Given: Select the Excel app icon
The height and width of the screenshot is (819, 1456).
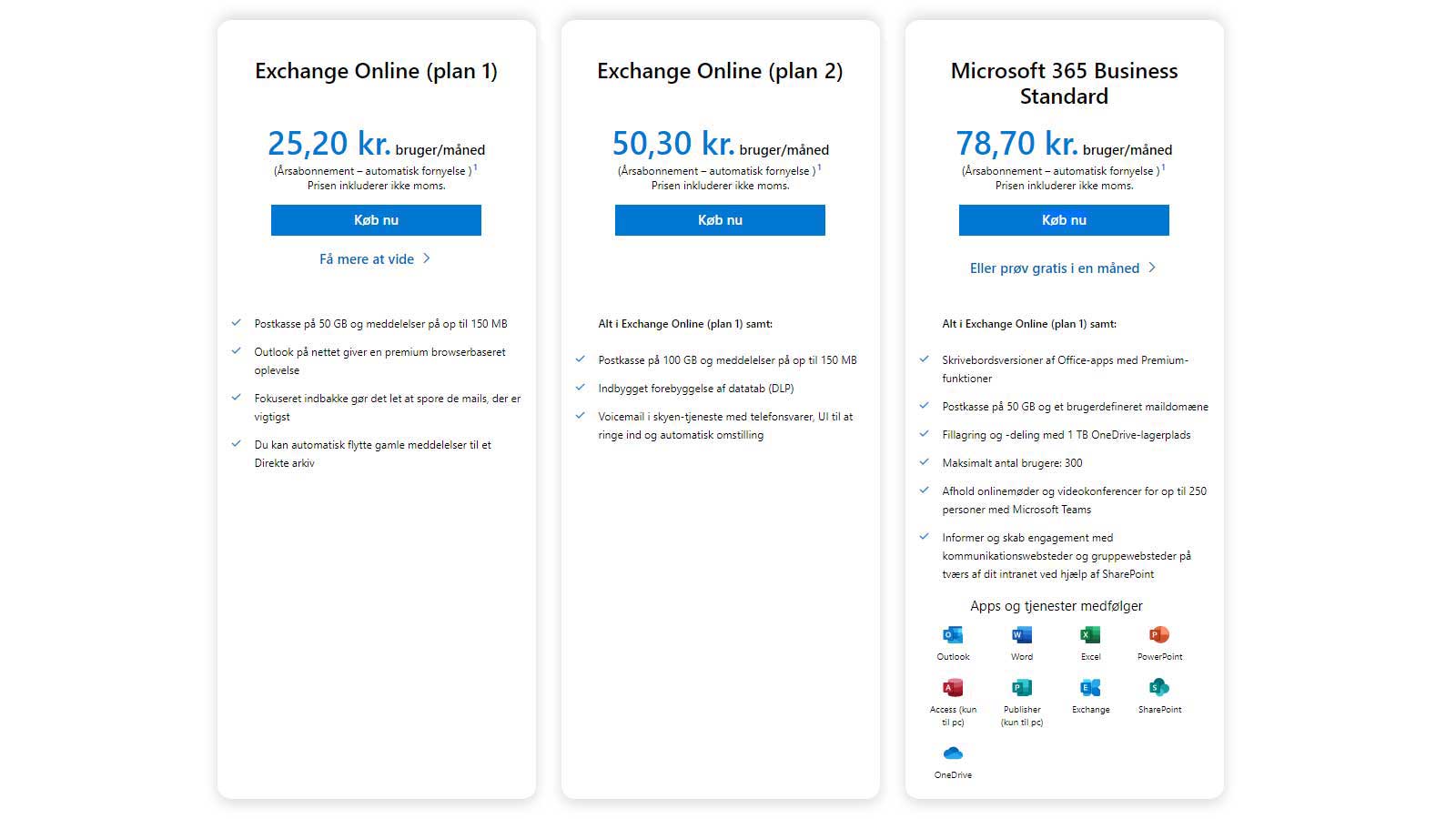Looking at the screenshot, I should point(1090,634).
